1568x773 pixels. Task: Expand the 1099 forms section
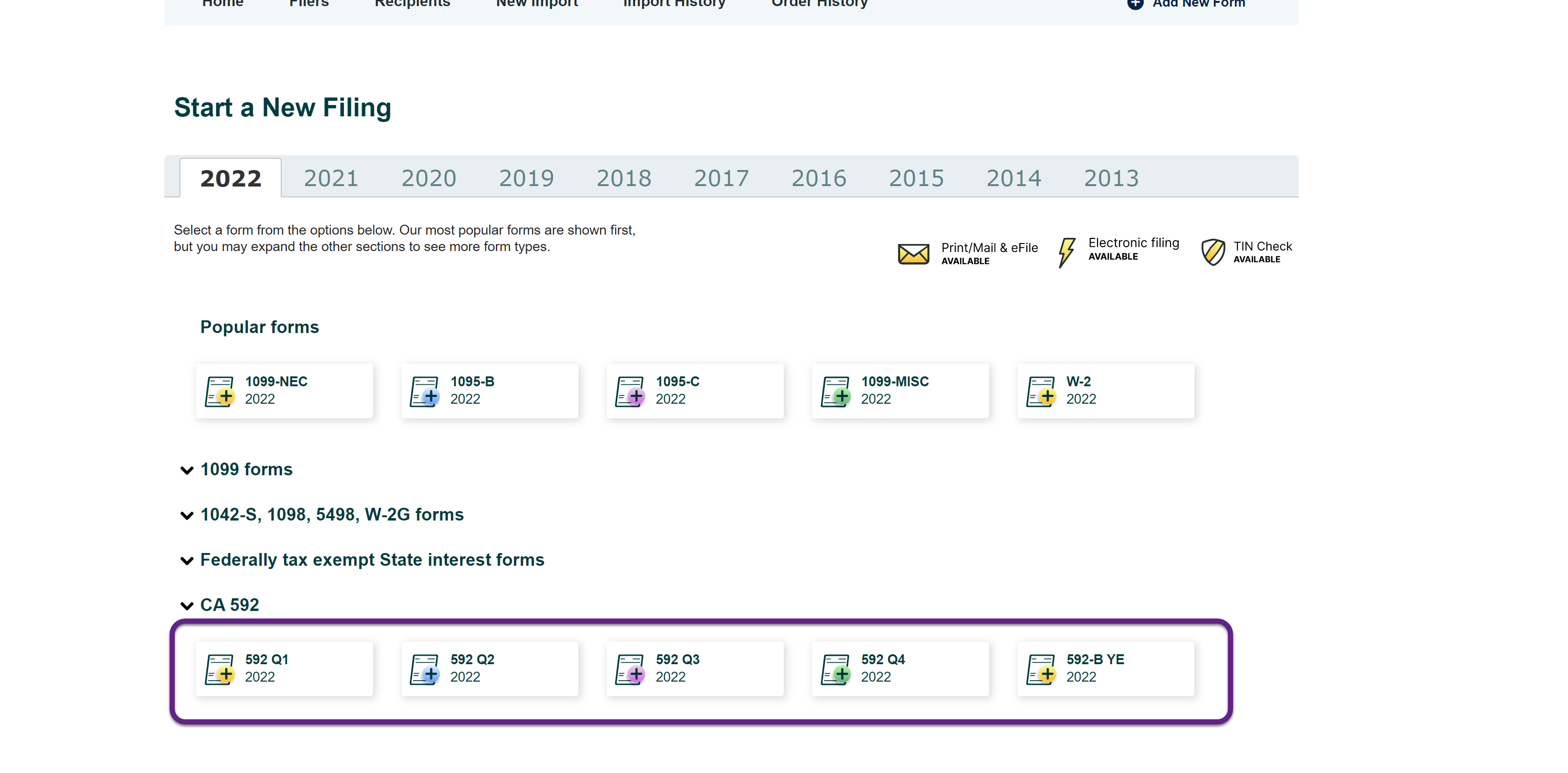click(x=246, y=469)
